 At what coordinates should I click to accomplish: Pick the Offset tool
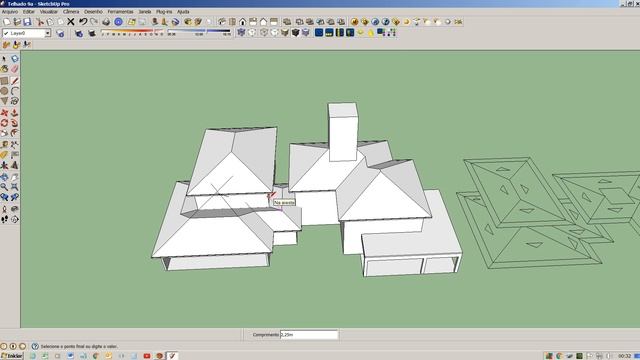click(x=15, y=133)
